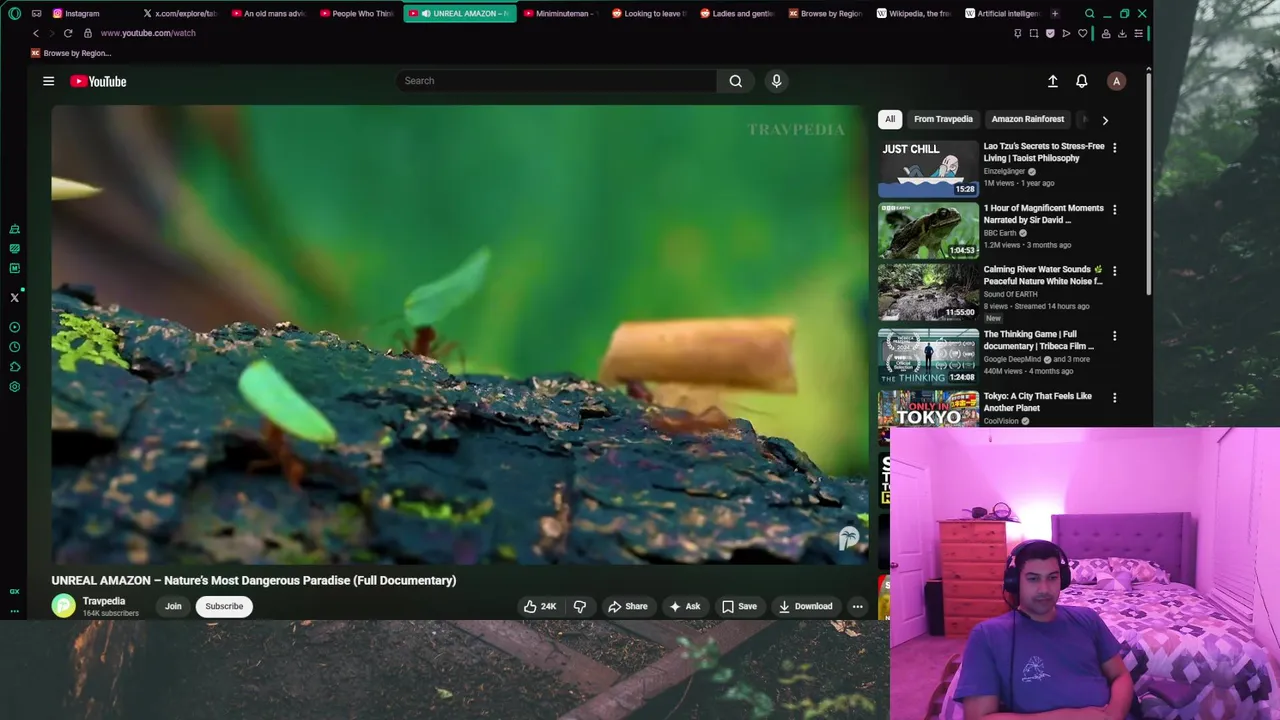
Task: Open the Easy Setup sliders icon
Action: point(1138,33)
